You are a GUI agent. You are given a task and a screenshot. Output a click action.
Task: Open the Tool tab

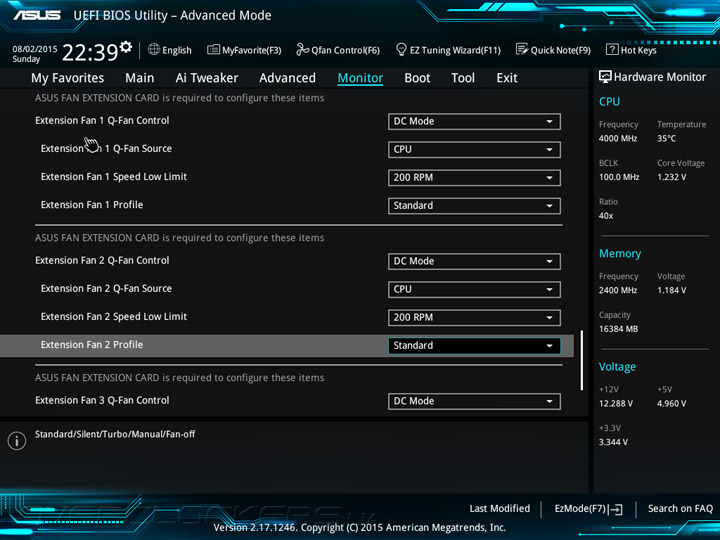[x=463, y=78]
